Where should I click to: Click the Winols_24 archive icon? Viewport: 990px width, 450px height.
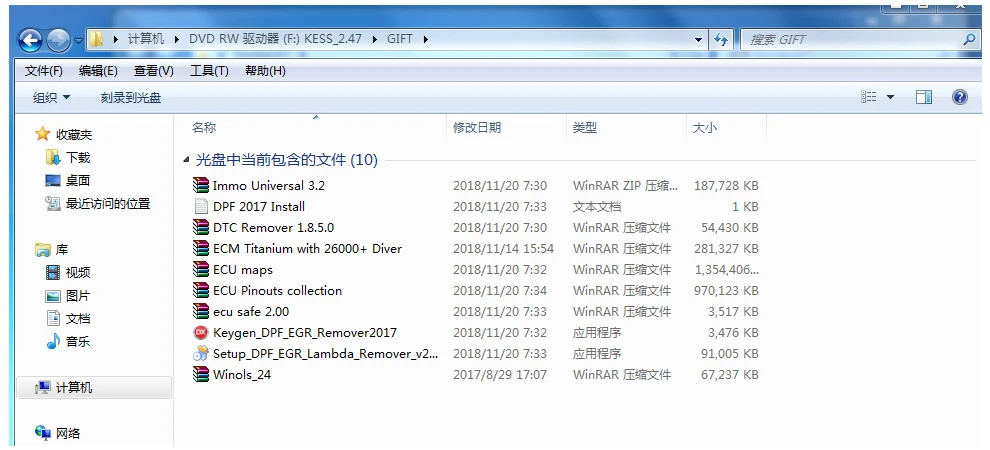pos(200,374)
